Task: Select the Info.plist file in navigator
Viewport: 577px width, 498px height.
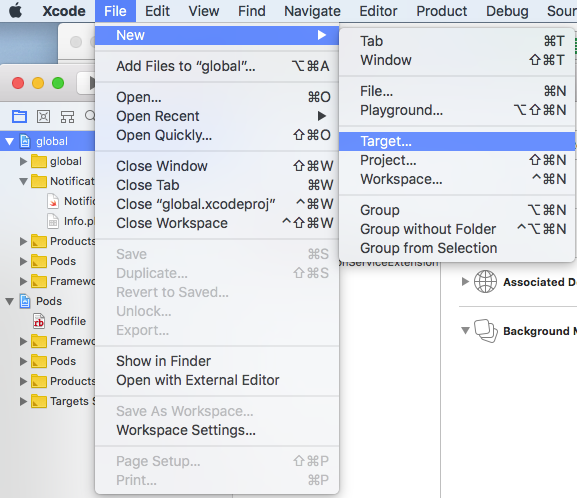Action: 71,221
